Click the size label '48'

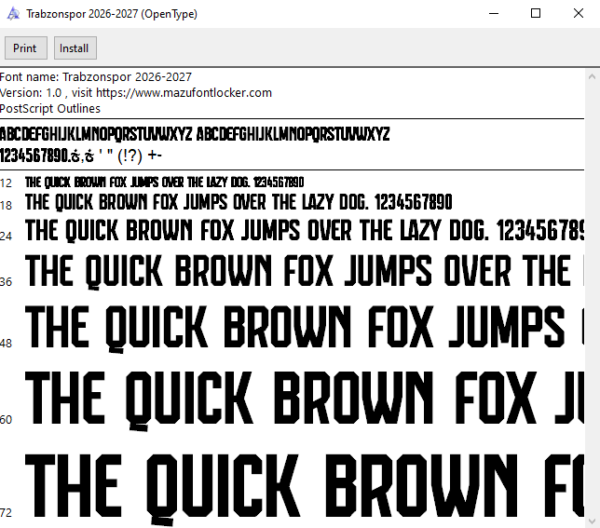click(6, 343)
